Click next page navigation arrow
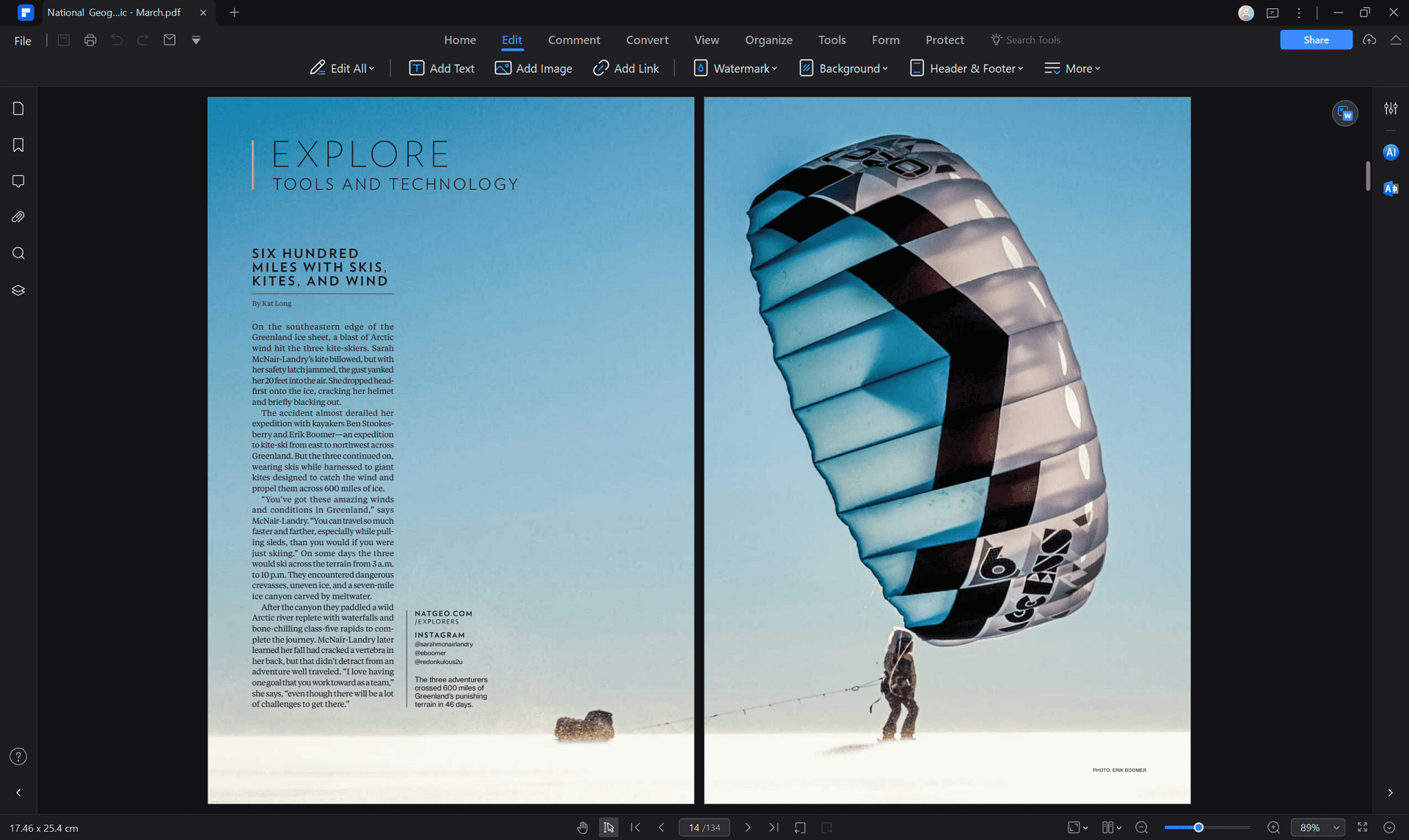Screen dimensions: 1409x840 747,827
